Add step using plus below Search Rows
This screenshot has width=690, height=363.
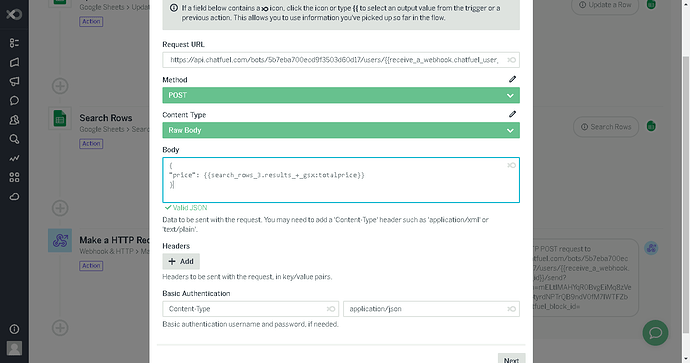point(60,208)
